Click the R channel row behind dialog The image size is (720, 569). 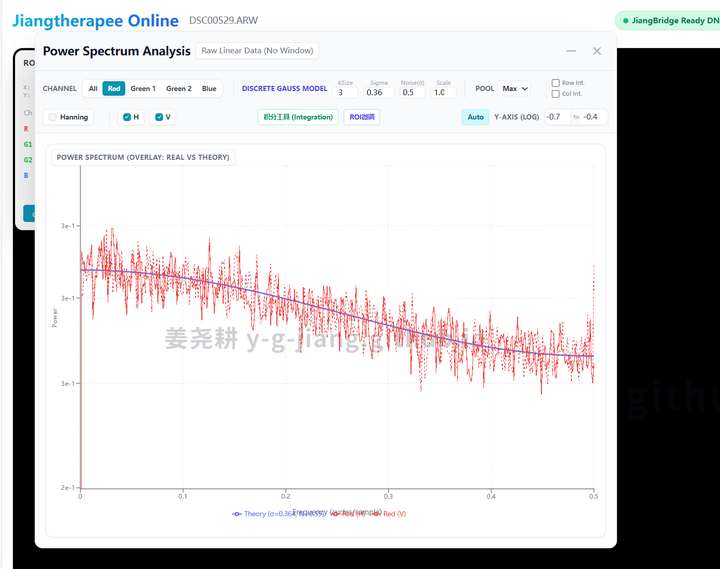click(x=26, y=129)
